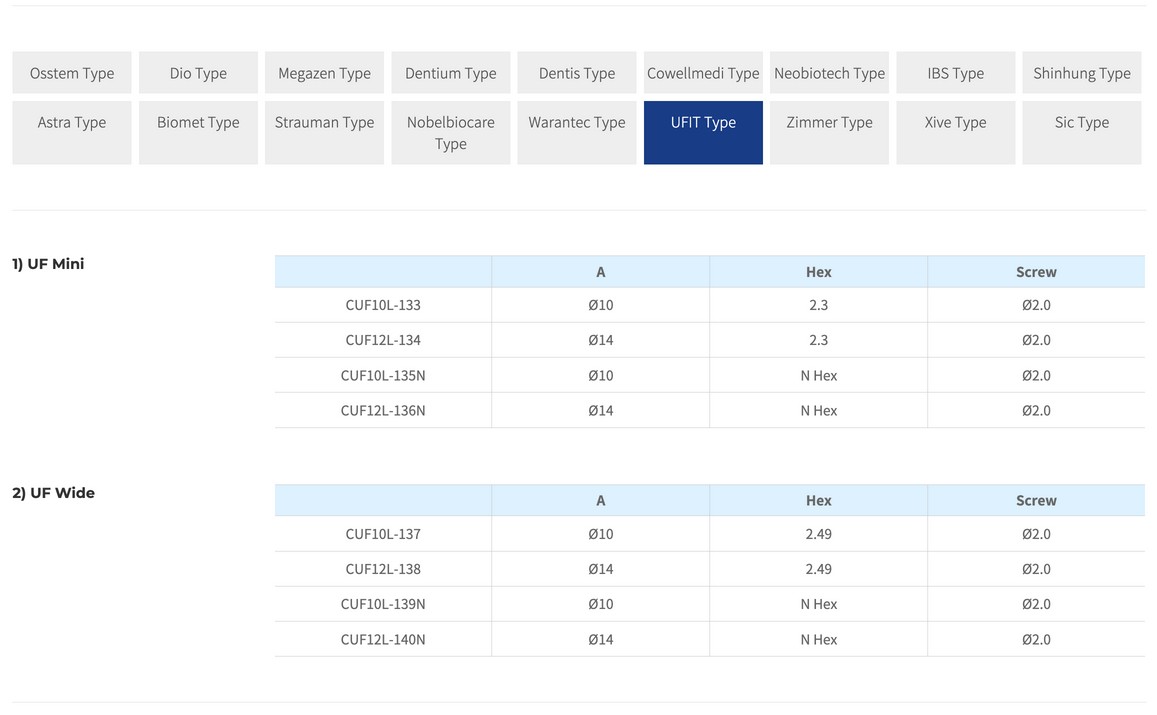1157x715 pixels.
Task: Click product code CUF10L-133 in UF Mini table
Action: [x=383, y=305]
